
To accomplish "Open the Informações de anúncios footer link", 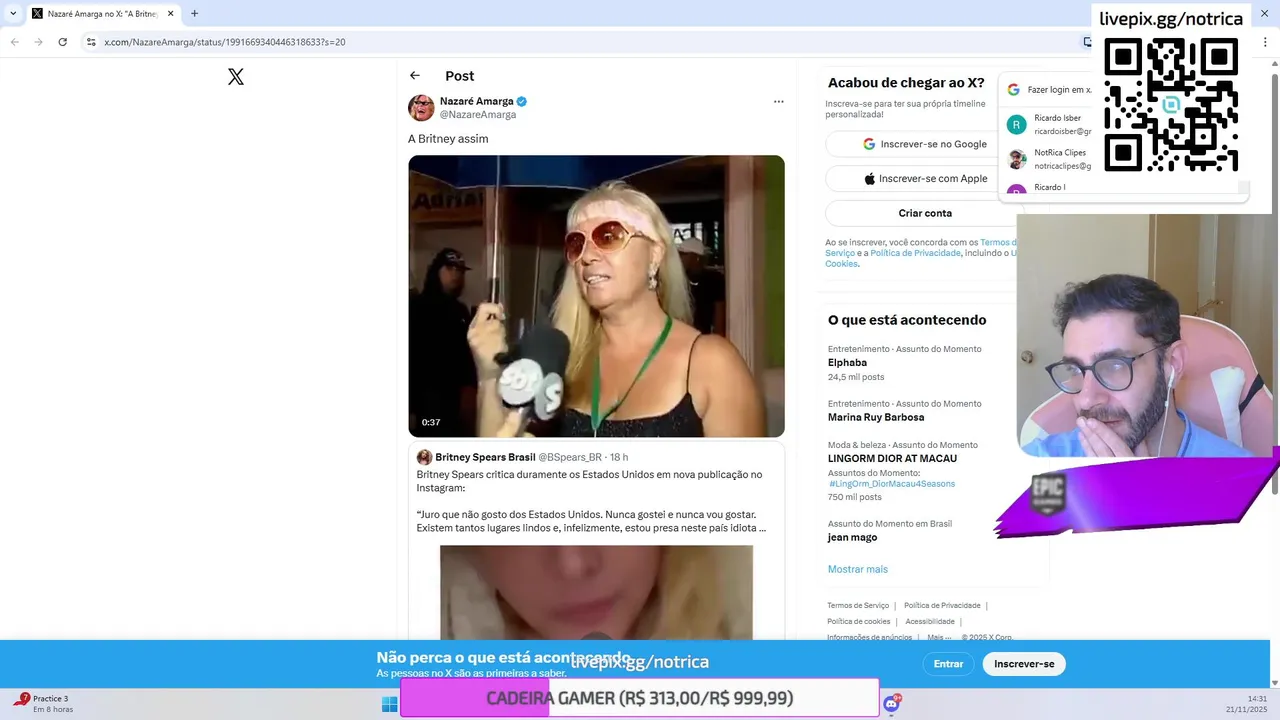I will pyautogui.click(x=869, y=637).
